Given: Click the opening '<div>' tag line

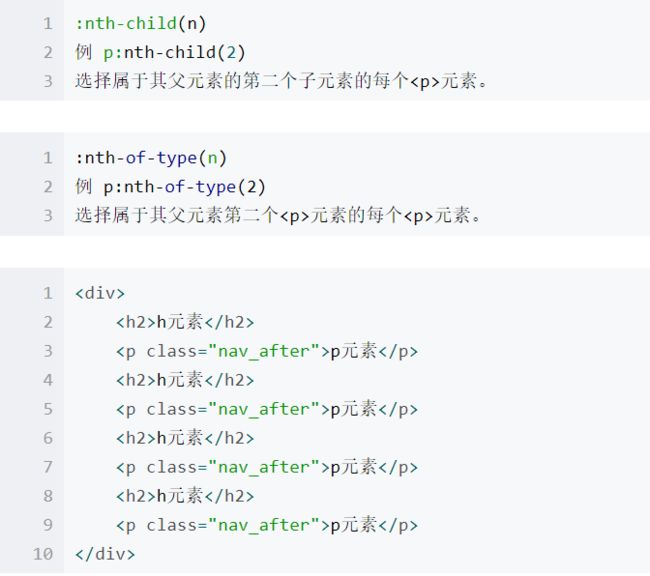Looking at the screenshot, I should tap(100, 294).
